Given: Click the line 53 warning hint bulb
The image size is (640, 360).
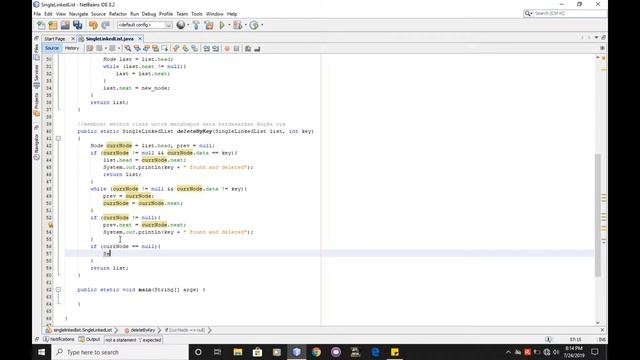Looking at the screenshot, I should (x=50, y=225).
